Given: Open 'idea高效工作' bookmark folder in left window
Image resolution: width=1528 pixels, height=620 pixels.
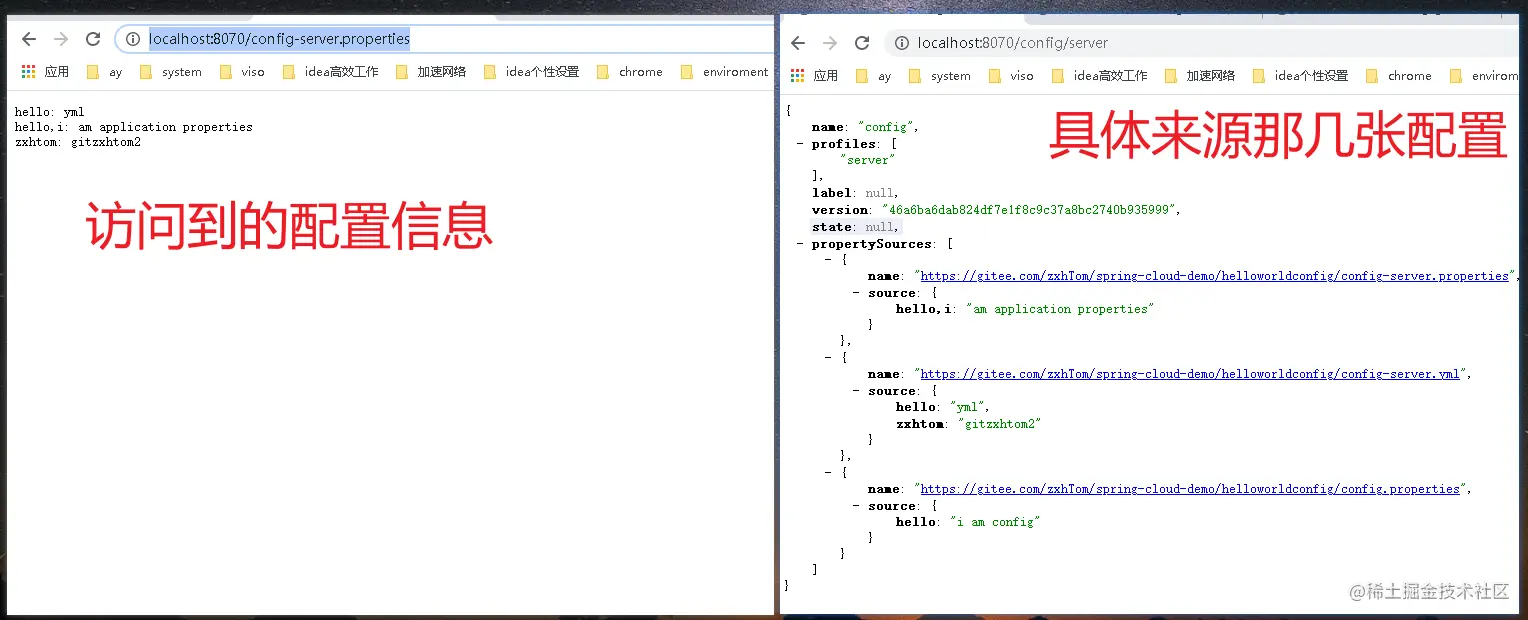Looking at the screenshot, I should pyautogui.click(x=331, y=72).
